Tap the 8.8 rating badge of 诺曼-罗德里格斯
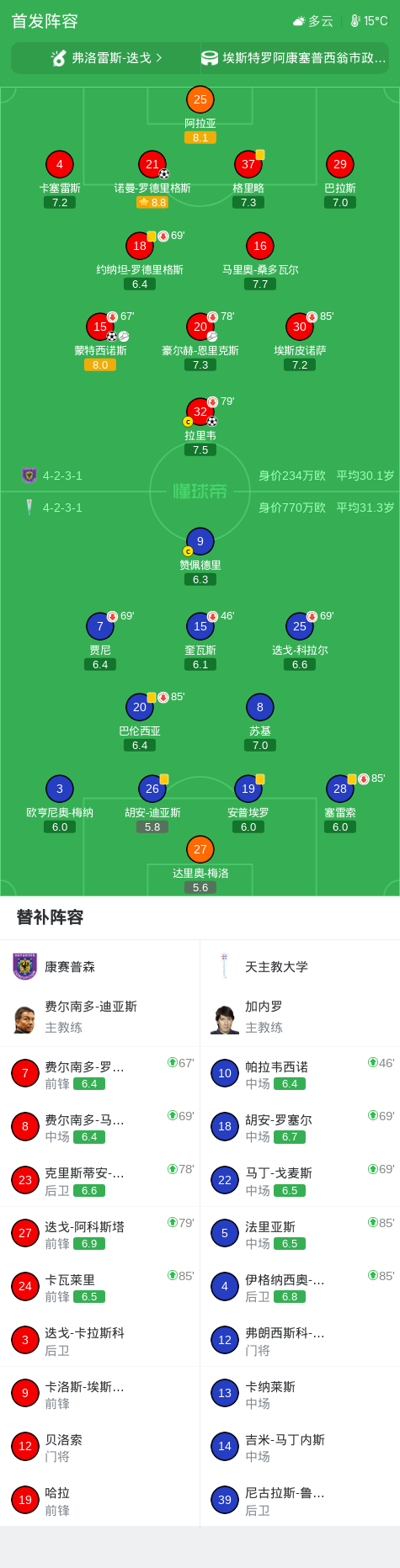 click(x=152, y=203)
